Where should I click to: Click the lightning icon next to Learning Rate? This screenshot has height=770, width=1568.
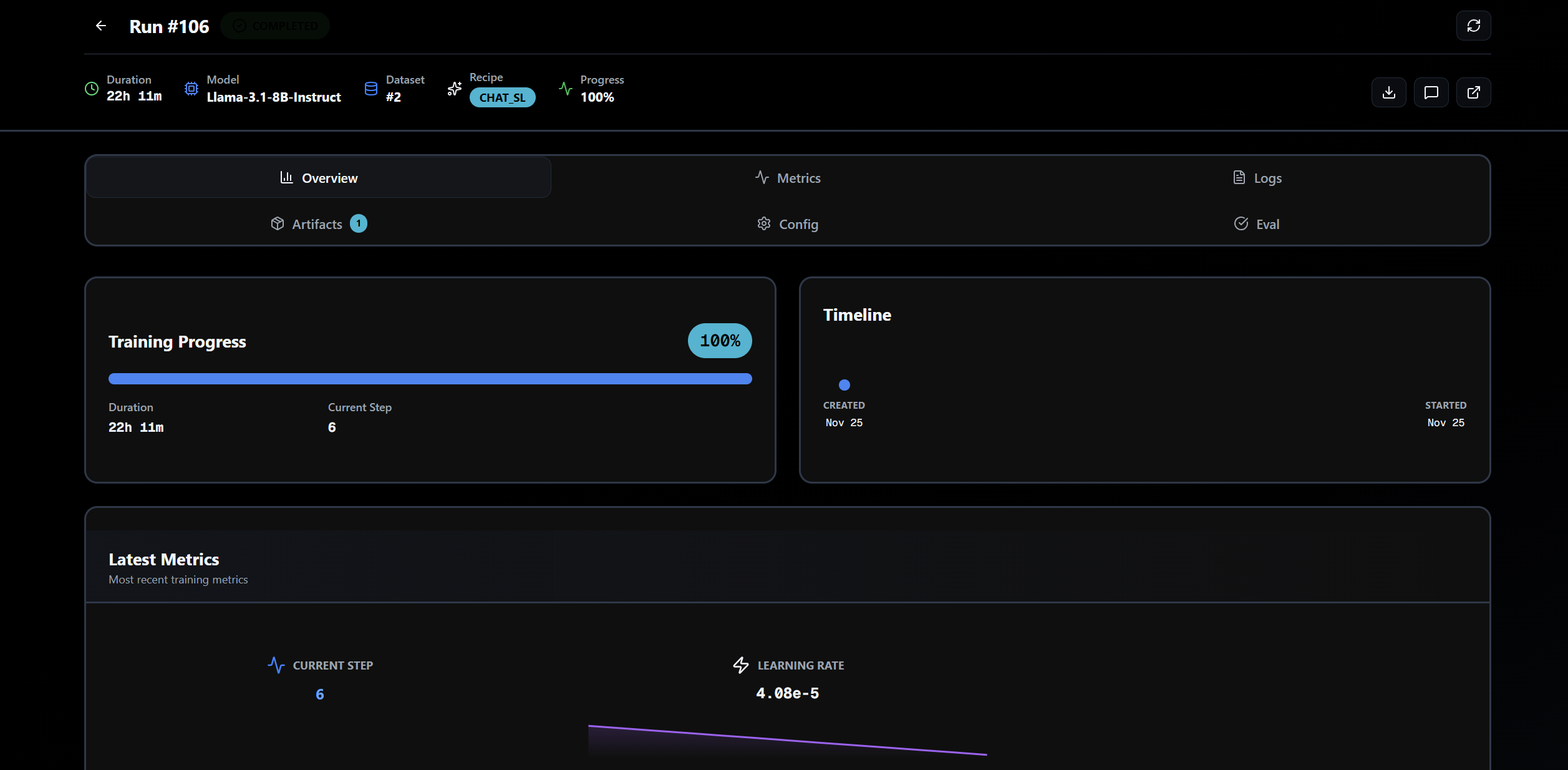click(740, 665)
